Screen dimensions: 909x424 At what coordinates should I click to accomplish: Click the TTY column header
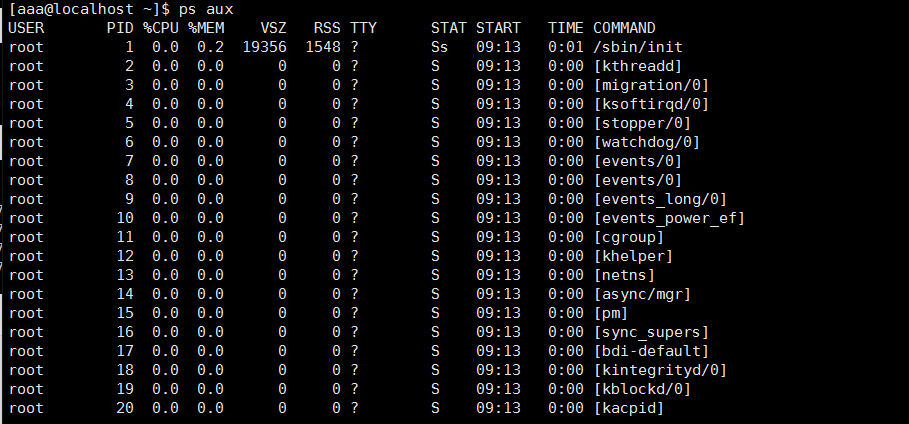pyautogui.click(x=363, y=28)
